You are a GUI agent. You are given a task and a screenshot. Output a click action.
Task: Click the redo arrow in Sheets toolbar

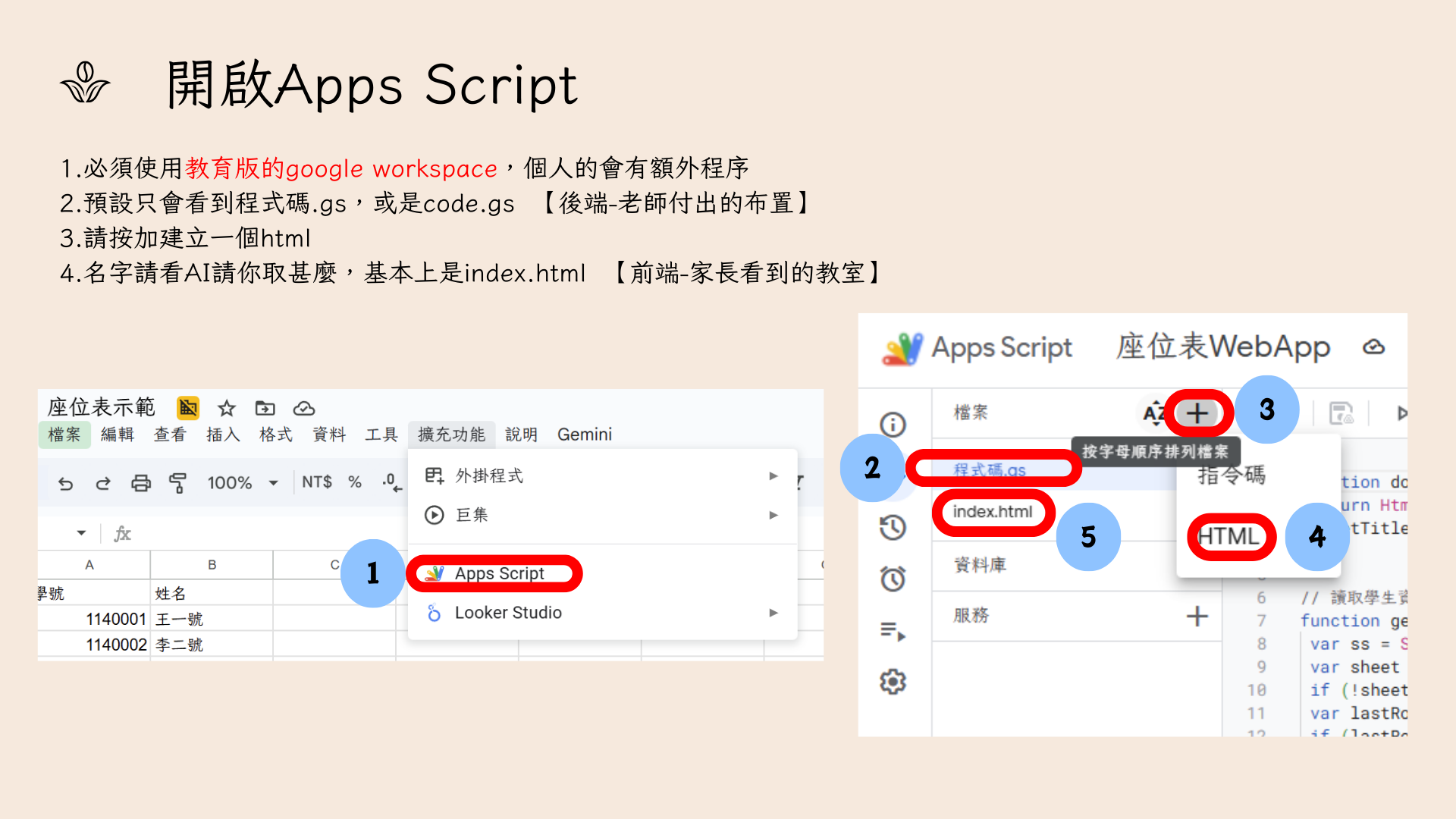(103, 483)
